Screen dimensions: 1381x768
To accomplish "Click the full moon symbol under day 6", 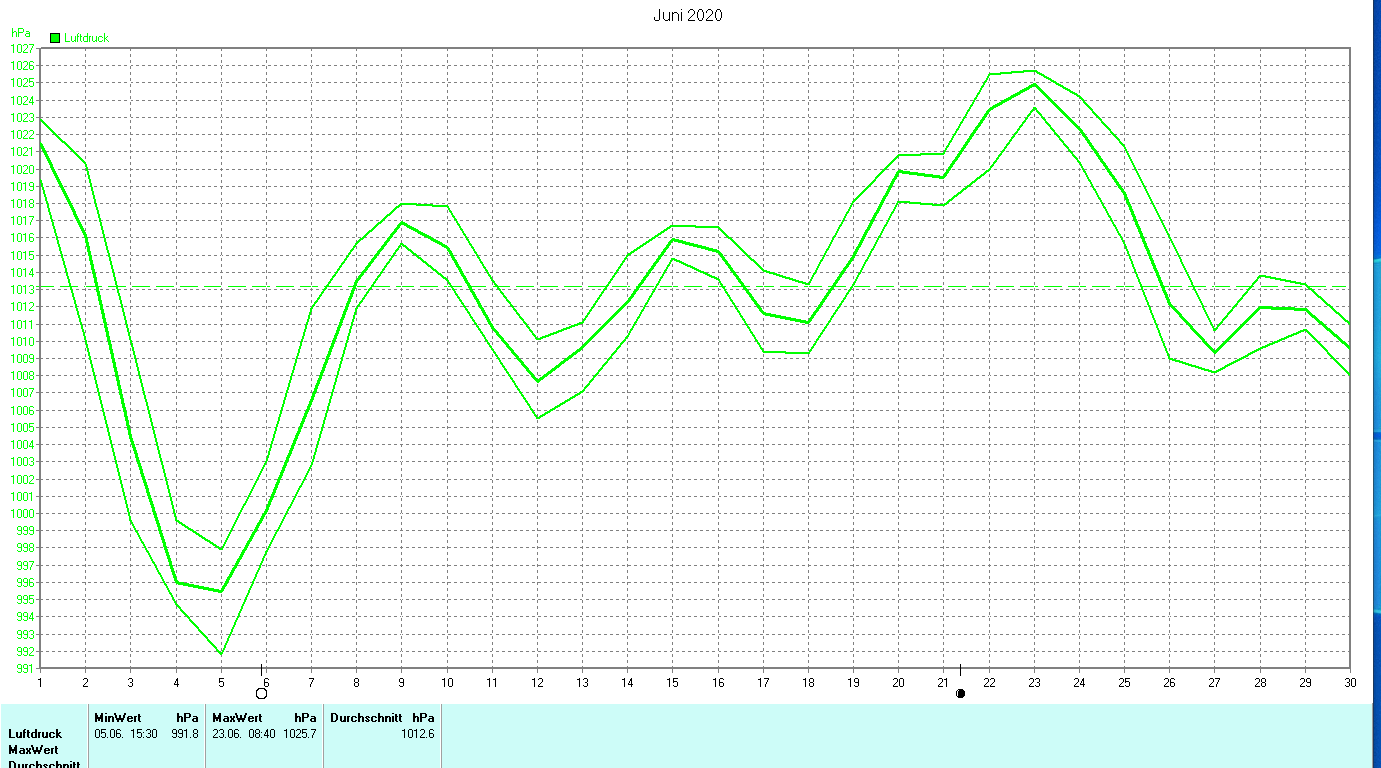I will point(262,693).
